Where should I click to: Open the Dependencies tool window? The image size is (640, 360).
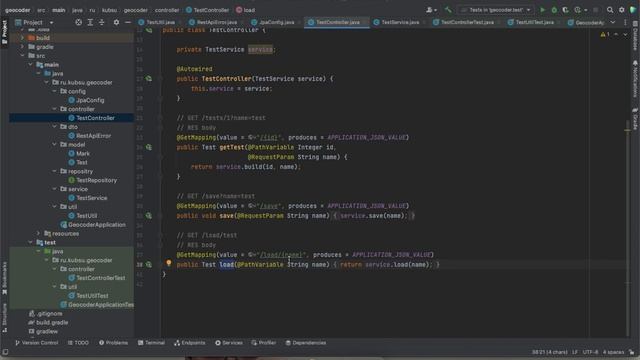tap(306, 343)
